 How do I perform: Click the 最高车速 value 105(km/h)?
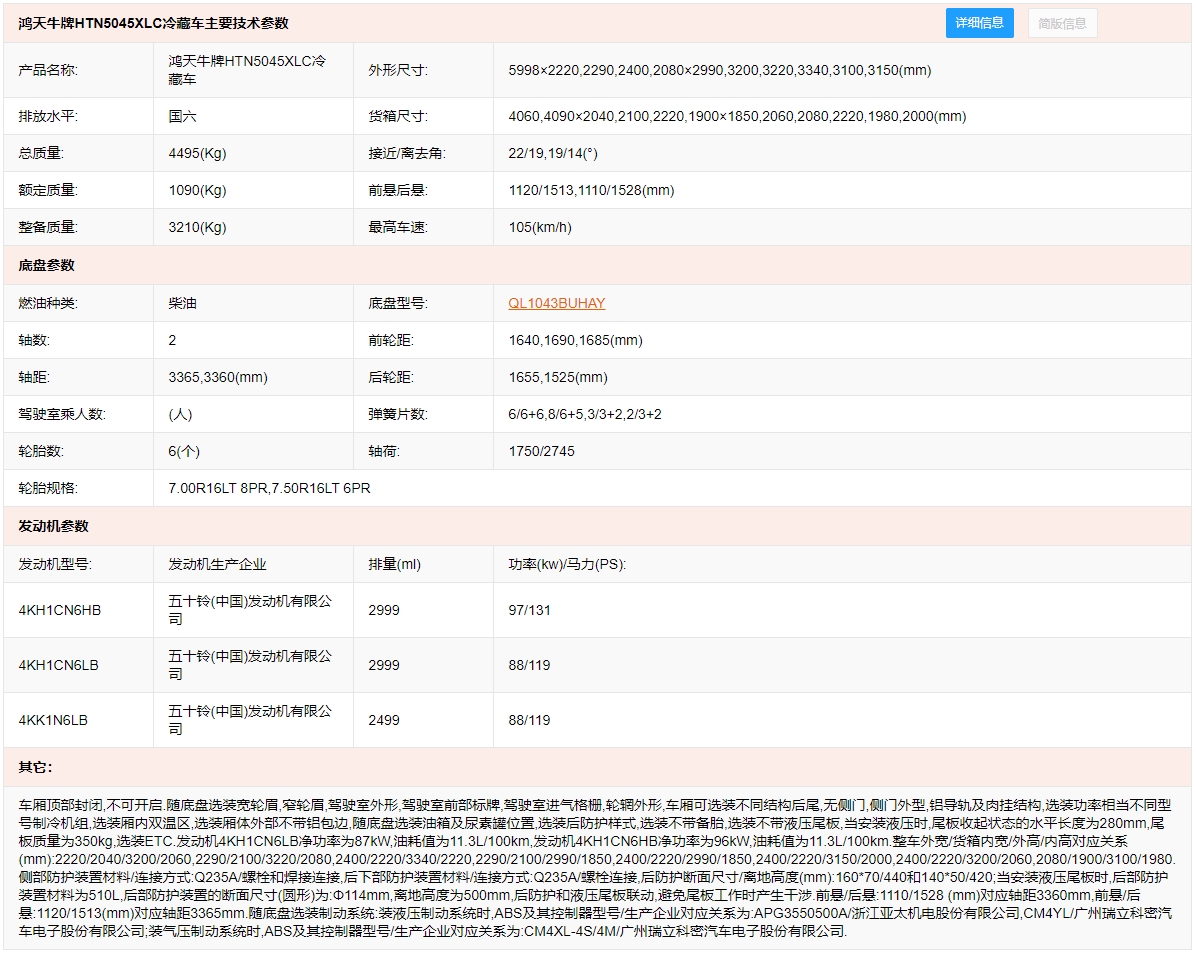[540, 227]
